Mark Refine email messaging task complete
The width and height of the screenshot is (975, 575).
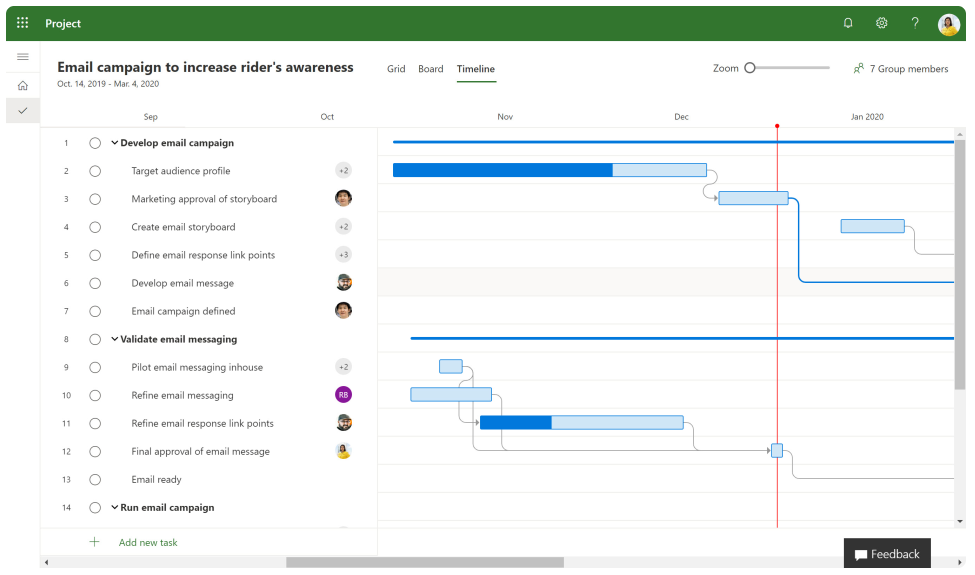pyautogui.click(x=95, y=395)
